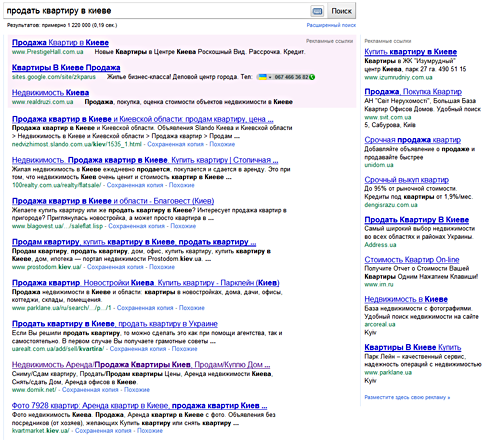The width and height of the screenshot is (496, 440).
Task: Click sites.google.com/site/zkparus URL text
Action: pos(54,77)
